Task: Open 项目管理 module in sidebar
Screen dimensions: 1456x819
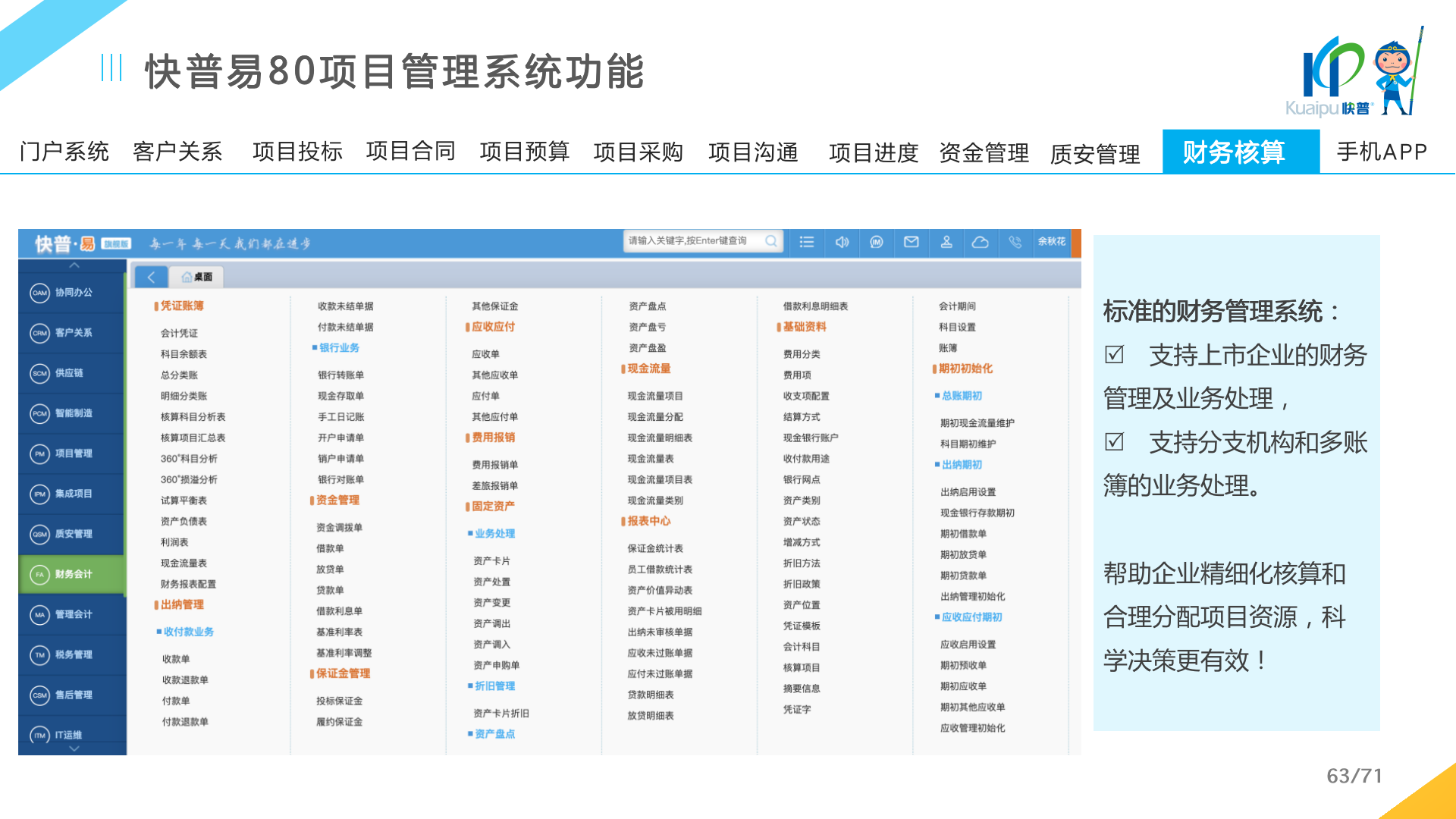Action: point(73,453)
